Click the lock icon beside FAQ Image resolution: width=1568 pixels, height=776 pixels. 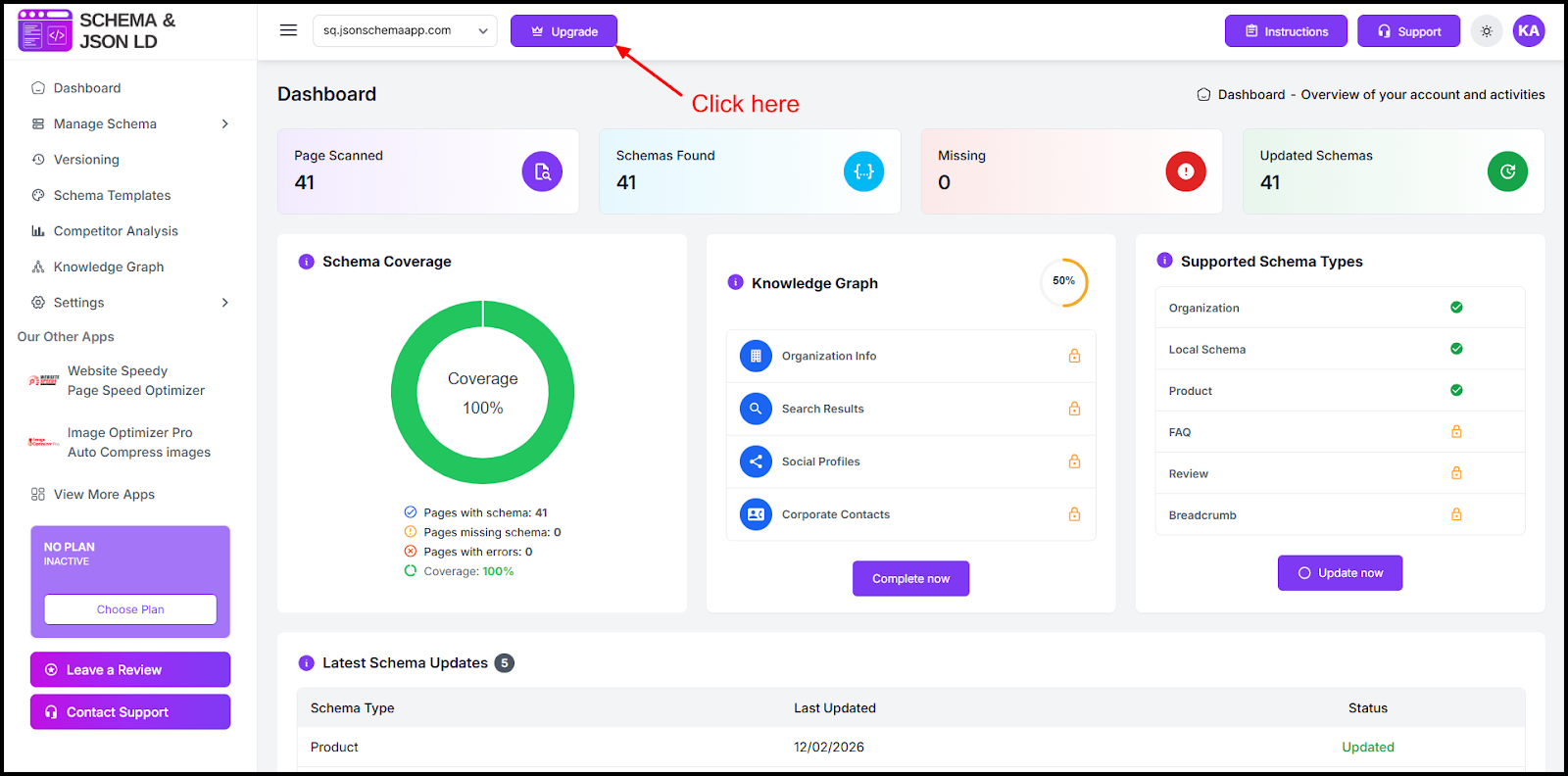point(1456,432)
